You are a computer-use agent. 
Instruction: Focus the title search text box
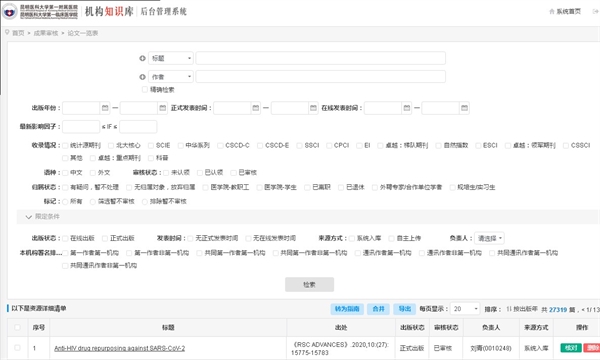point(321,58)
